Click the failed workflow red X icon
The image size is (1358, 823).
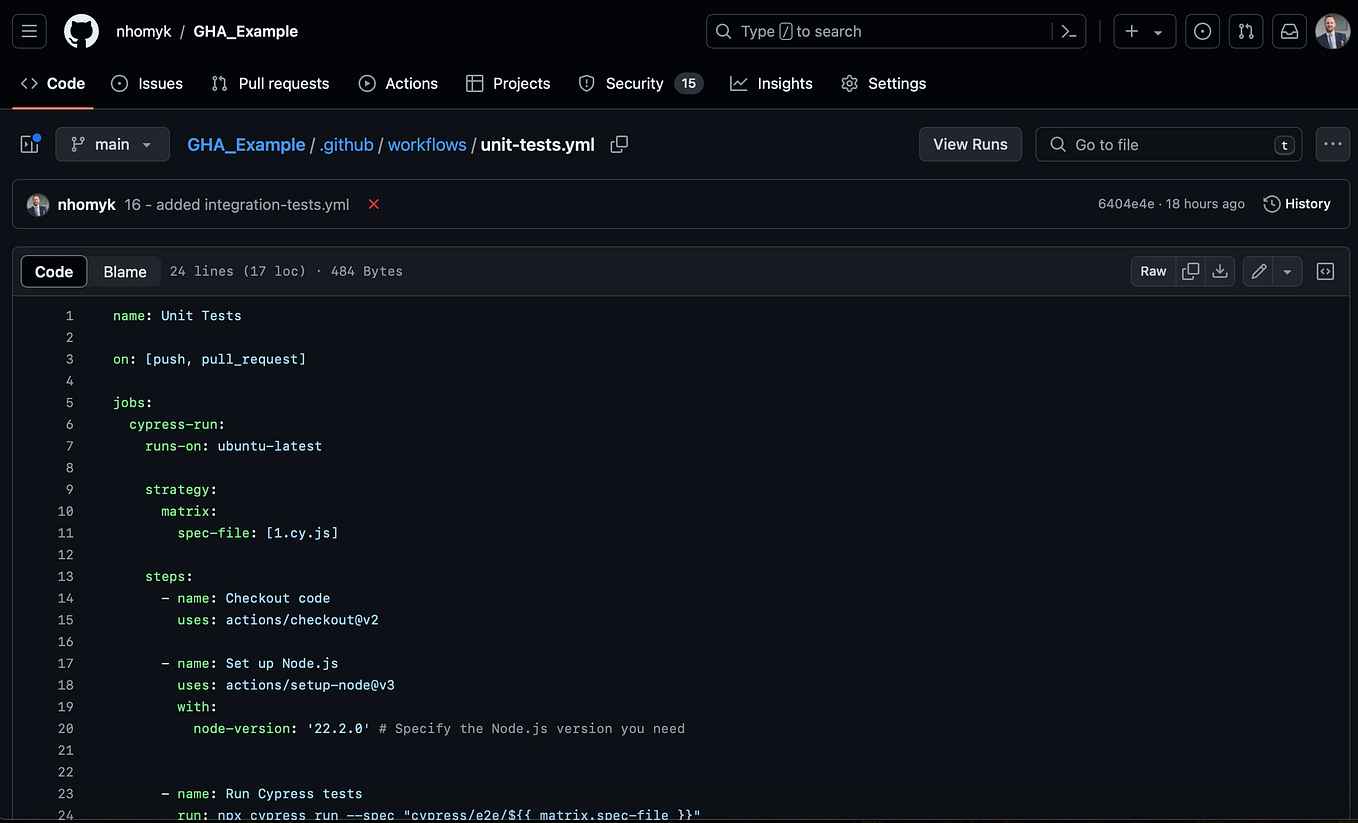tap(373, 204)
